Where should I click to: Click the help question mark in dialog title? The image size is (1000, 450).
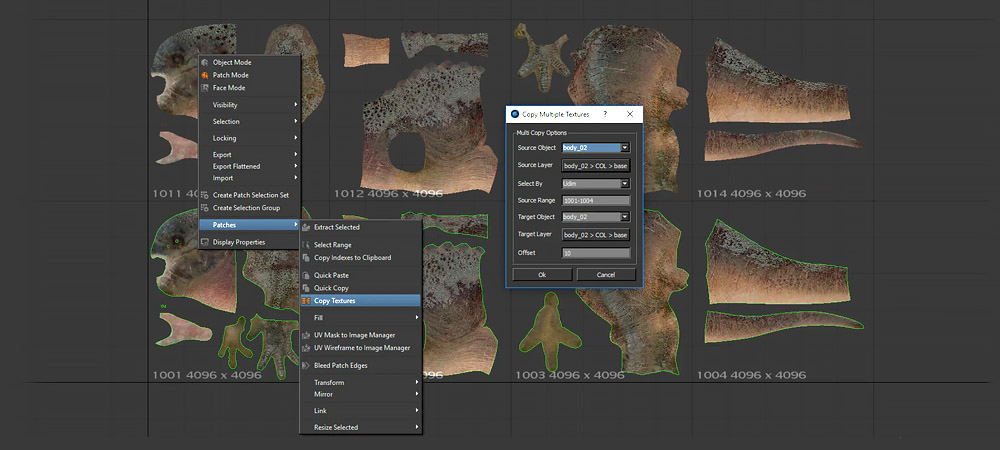tap(605, 114)
